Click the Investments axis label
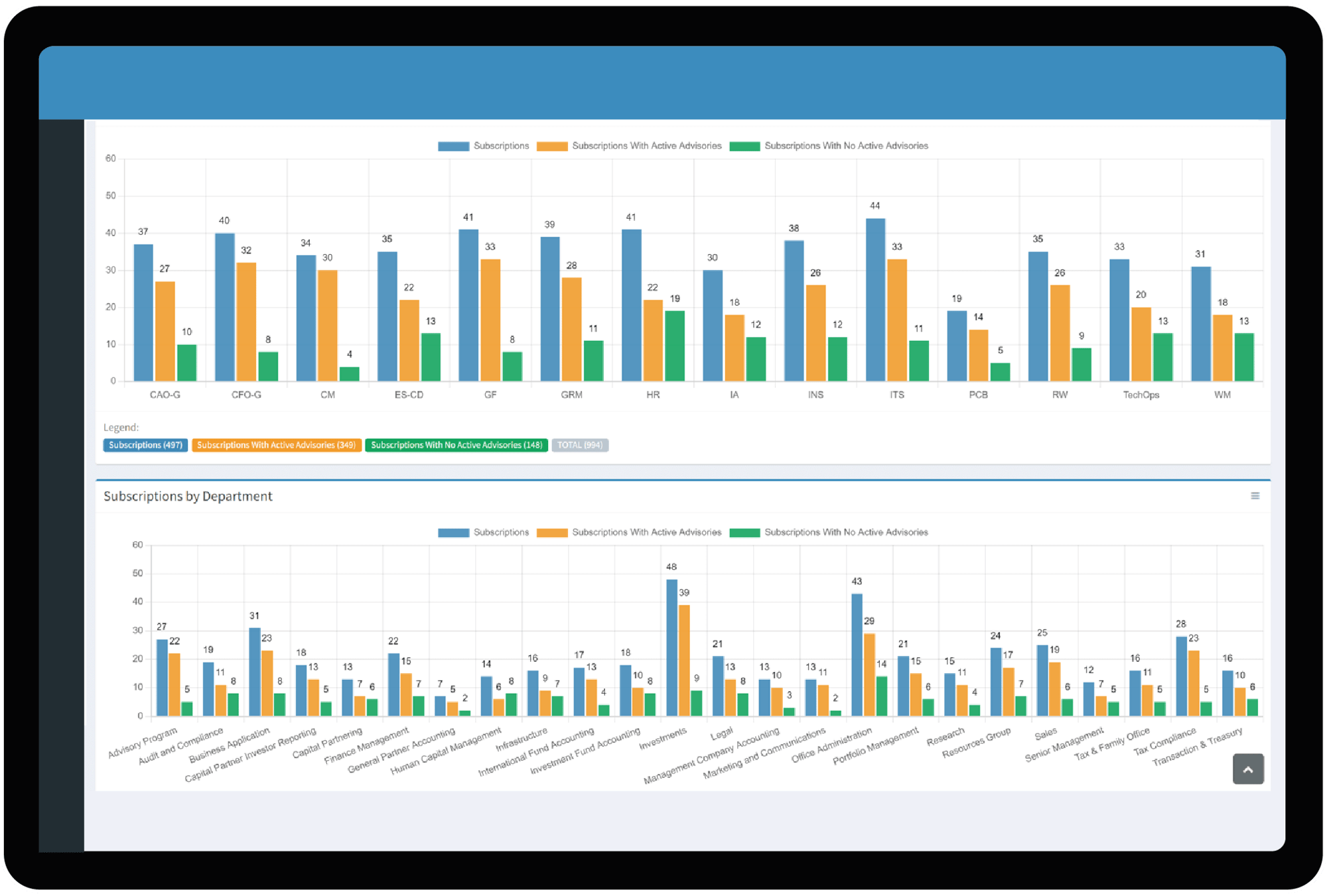Viewport: 1327px width, 896px height. pyautogui.click(x=663, y=739)
